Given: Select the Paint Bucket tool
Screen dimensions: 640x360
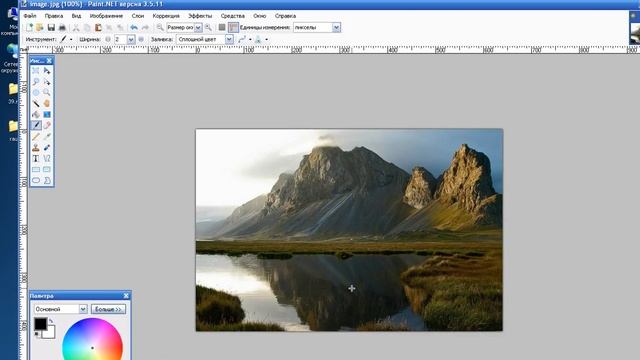Looking at the screenshot, I should [x=36, y=115].
